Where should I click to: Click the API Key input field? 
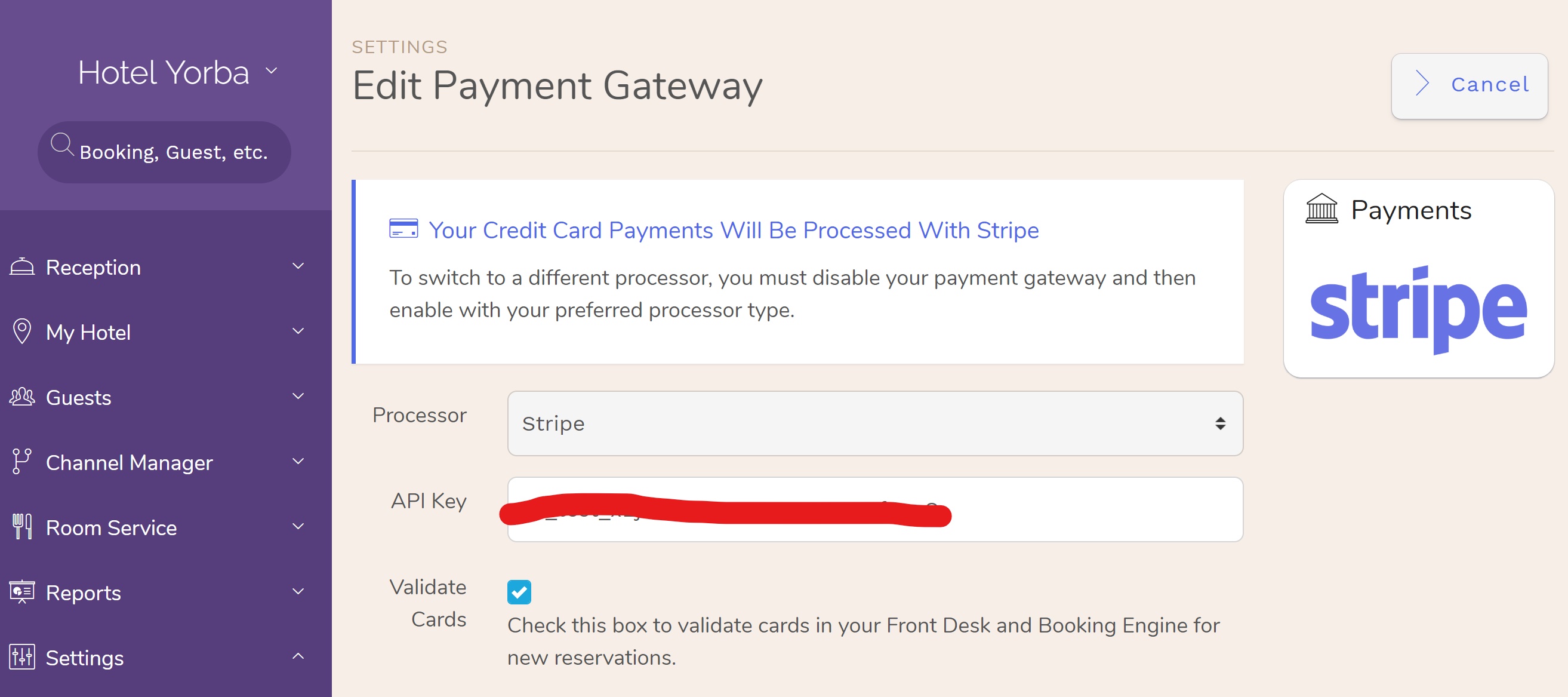[x=875, y=510]
